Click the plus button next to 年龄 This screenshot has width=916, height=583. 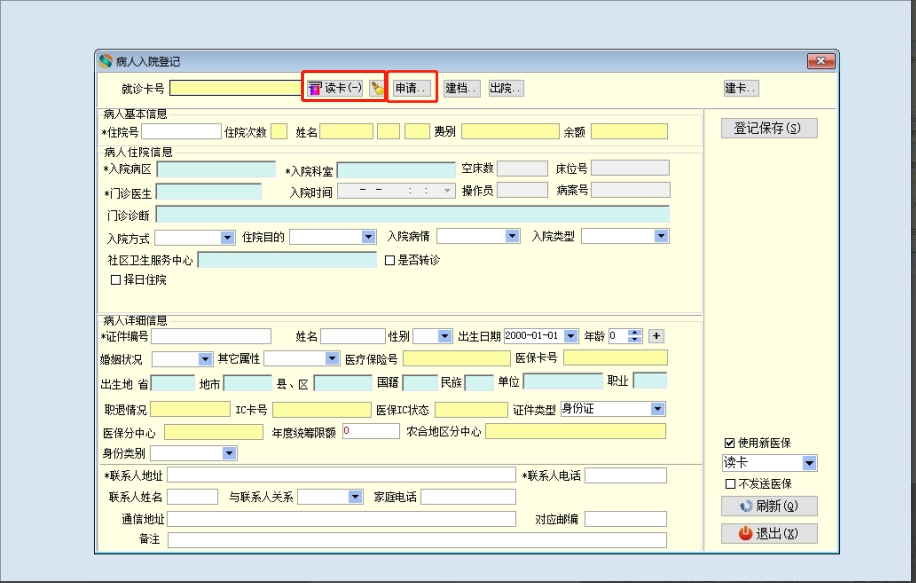(x=656, y=336)
